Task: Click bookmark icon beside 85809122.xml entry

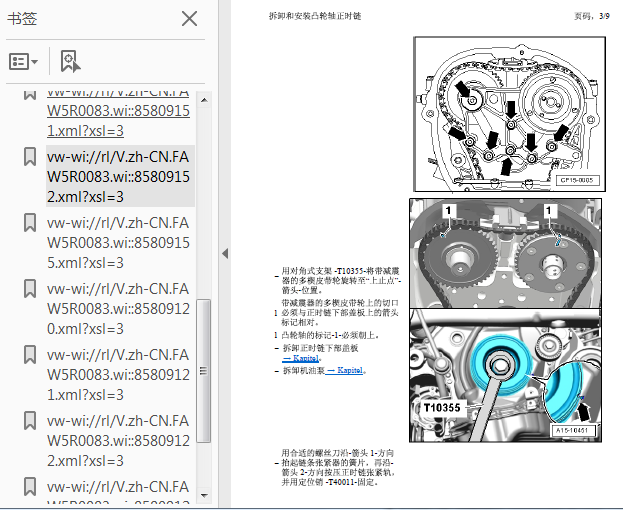Action: (30, 420)
